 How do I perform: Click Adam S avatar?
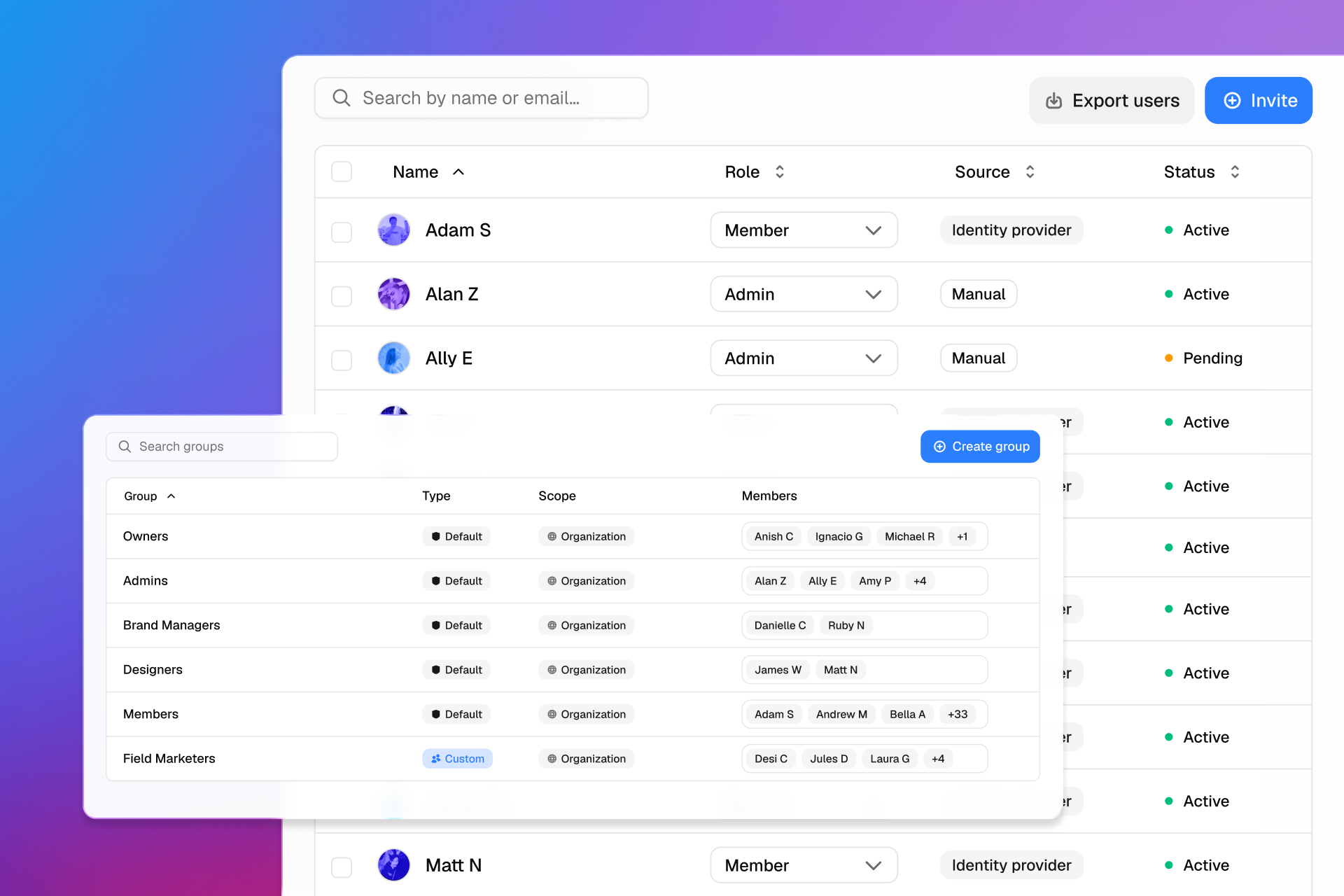pyautogui.click(x=394, y=230)
